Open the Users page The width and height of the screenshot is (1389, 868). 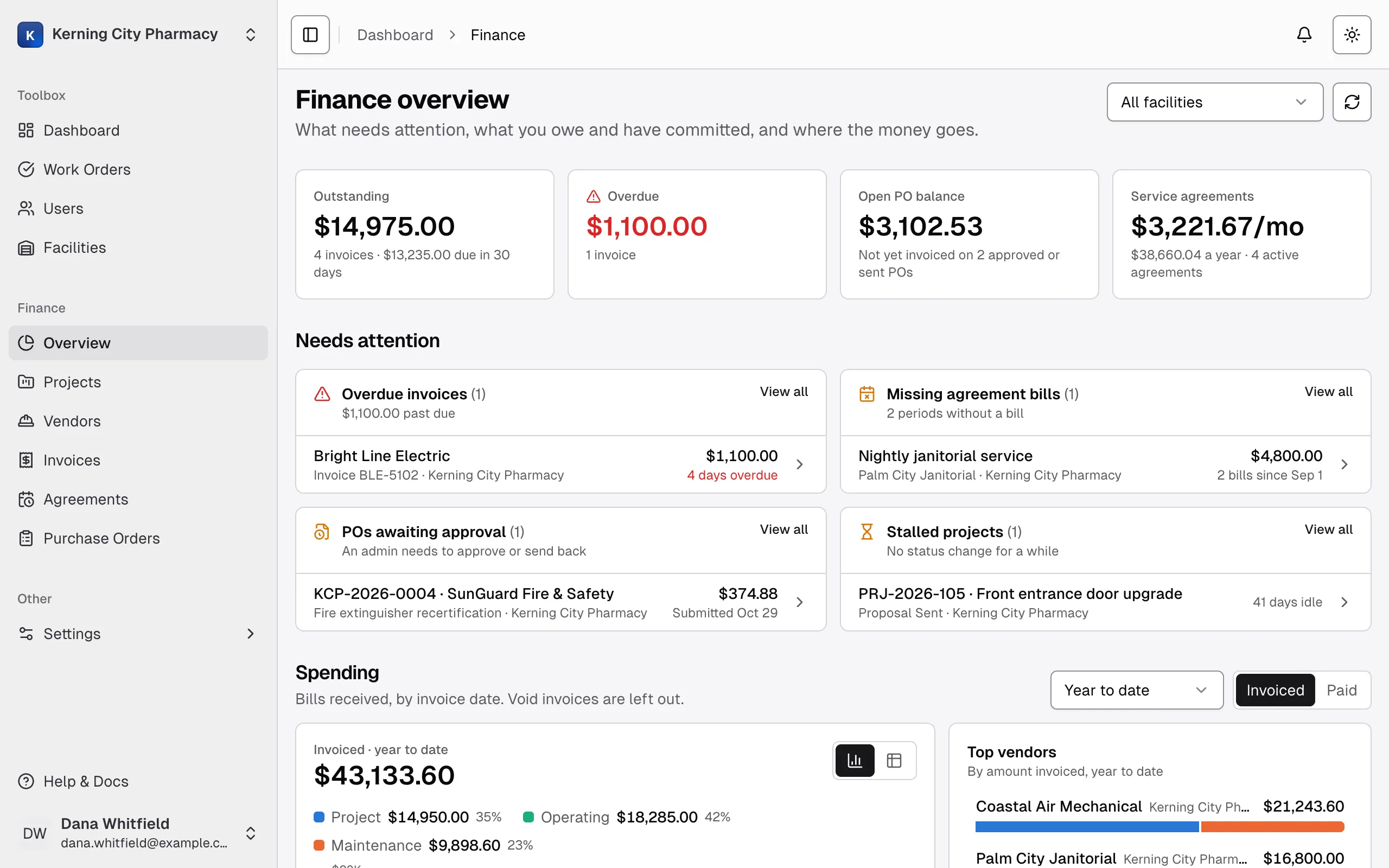[x=138, y=208]
